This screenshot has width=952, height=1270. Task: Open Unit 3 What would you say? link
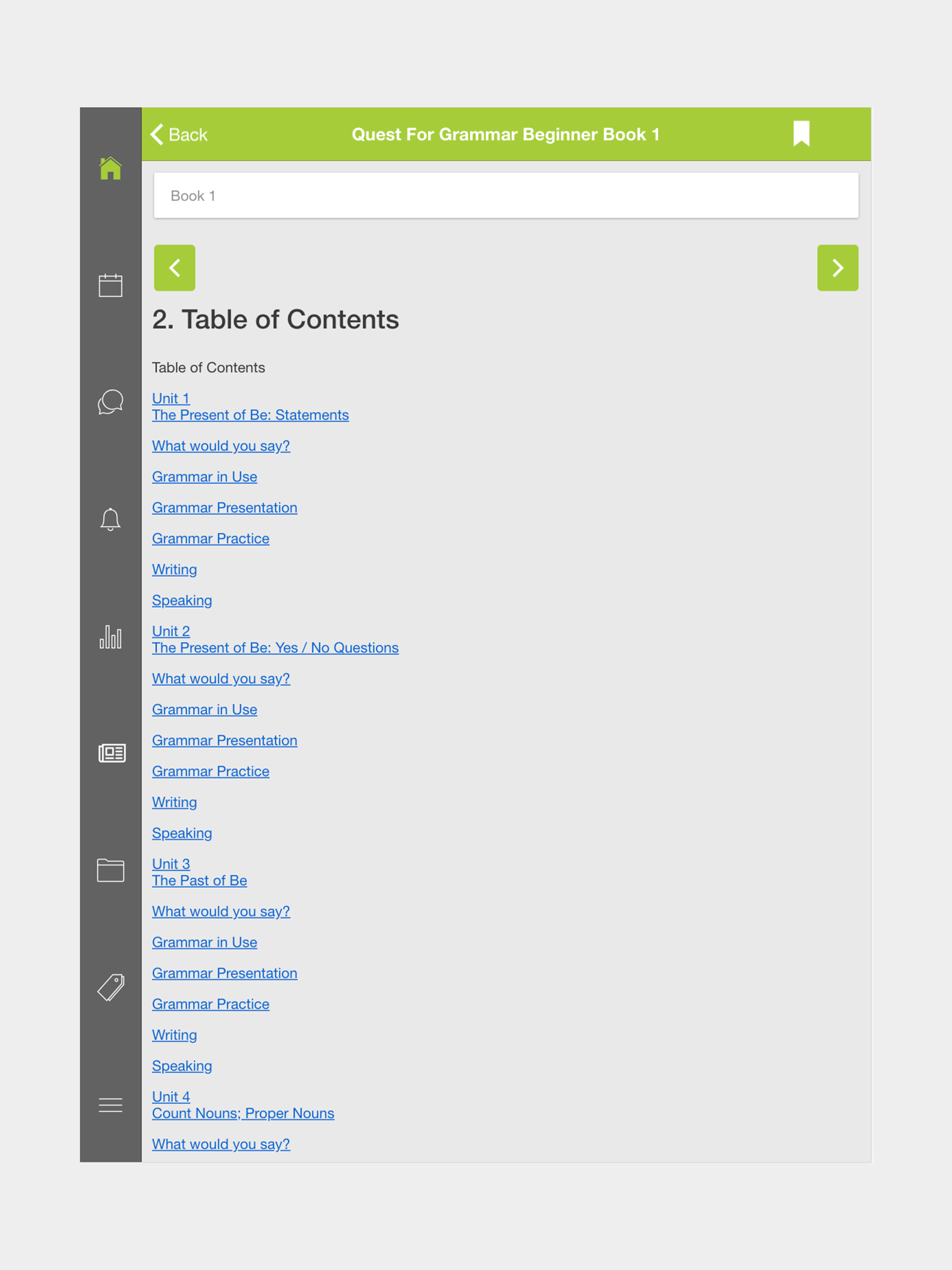[221, 912]
